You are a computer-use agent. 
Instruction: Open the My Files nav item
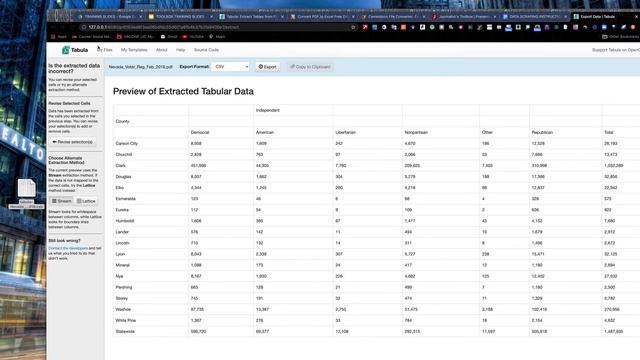105,50
